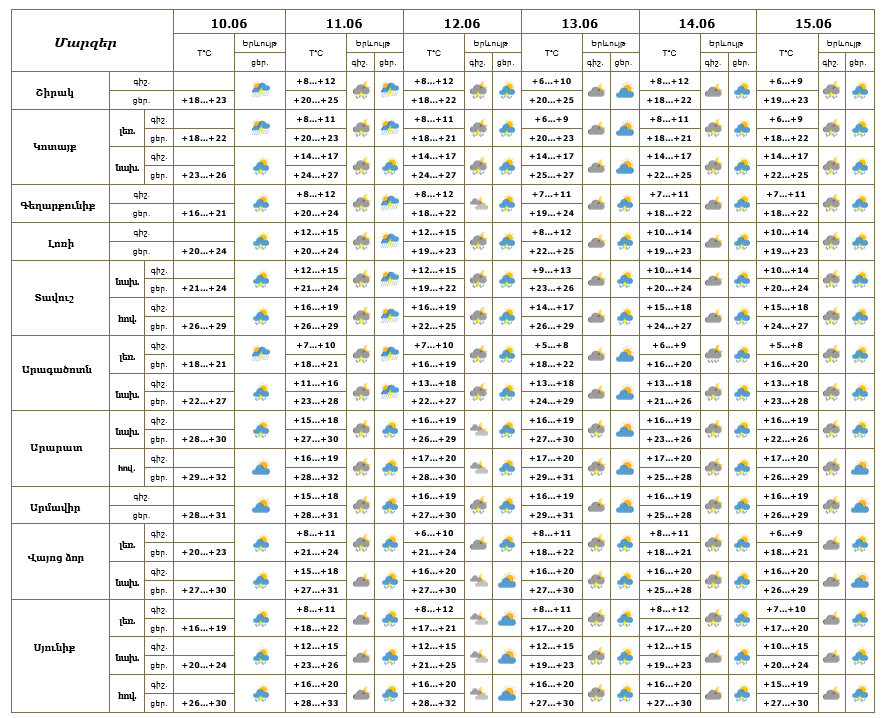Click Shirak daytime sunny-cloud icon for 13.06
This screenshot has height=718, width=884.
coord(625,90)
